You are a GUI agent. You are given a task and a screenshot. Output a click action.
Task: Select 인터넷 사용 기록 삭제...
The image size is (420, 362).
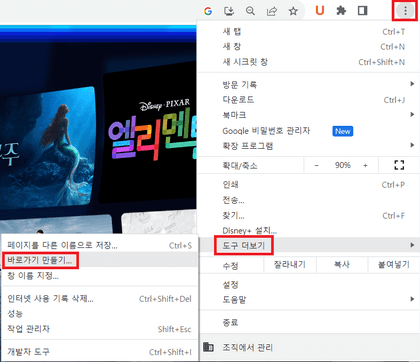pyautogui.click(x=99, y=298)
